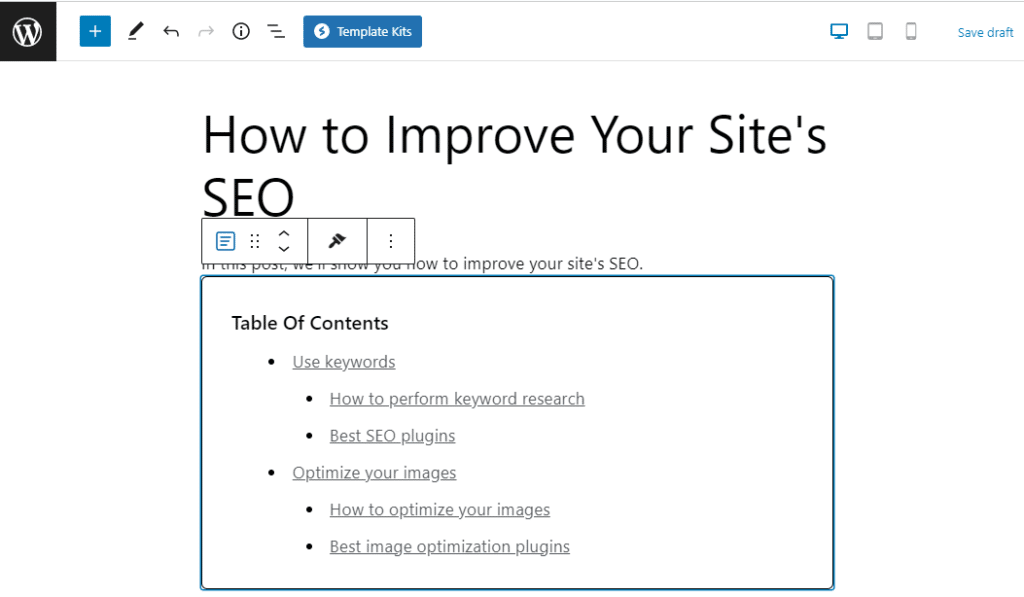Switch to desktop preview mode
The height and width of the screenshot is (597, 1024).
pyautogui.click(x=839, y=31)
